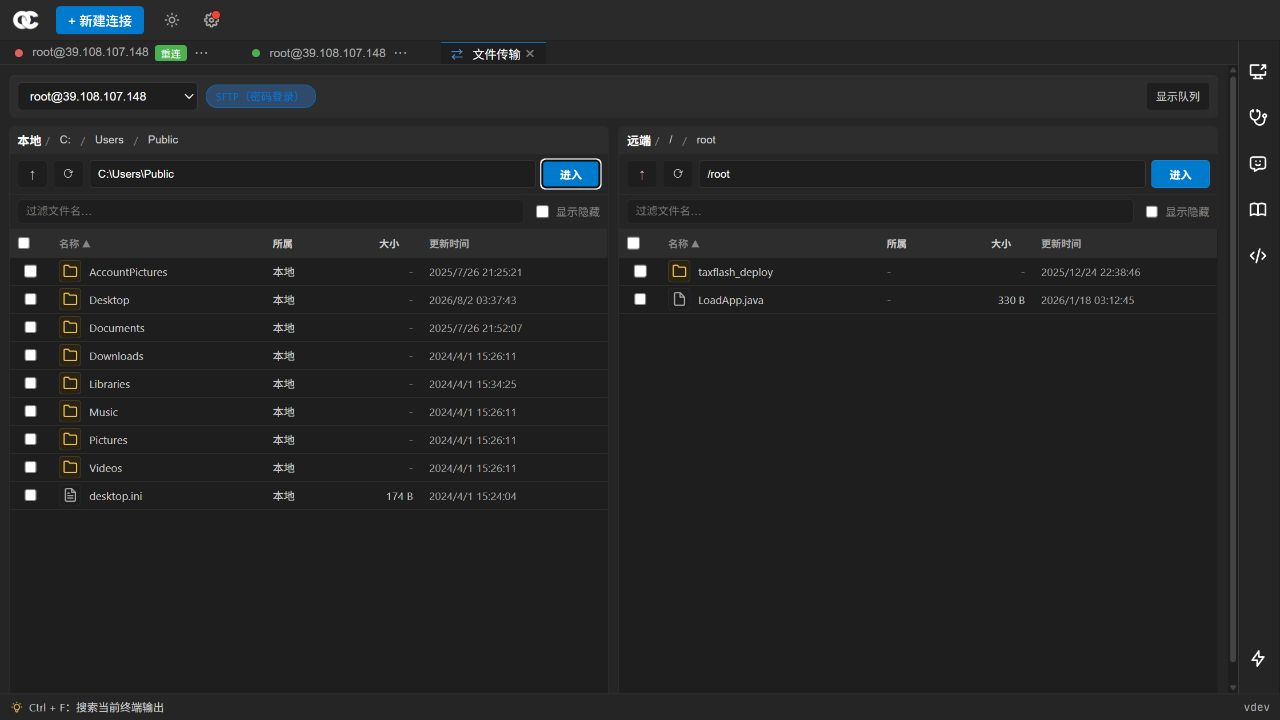The width and height of the screenshot is (1280, 720).
Task: Refresh the remote file list
Action: 678,174
